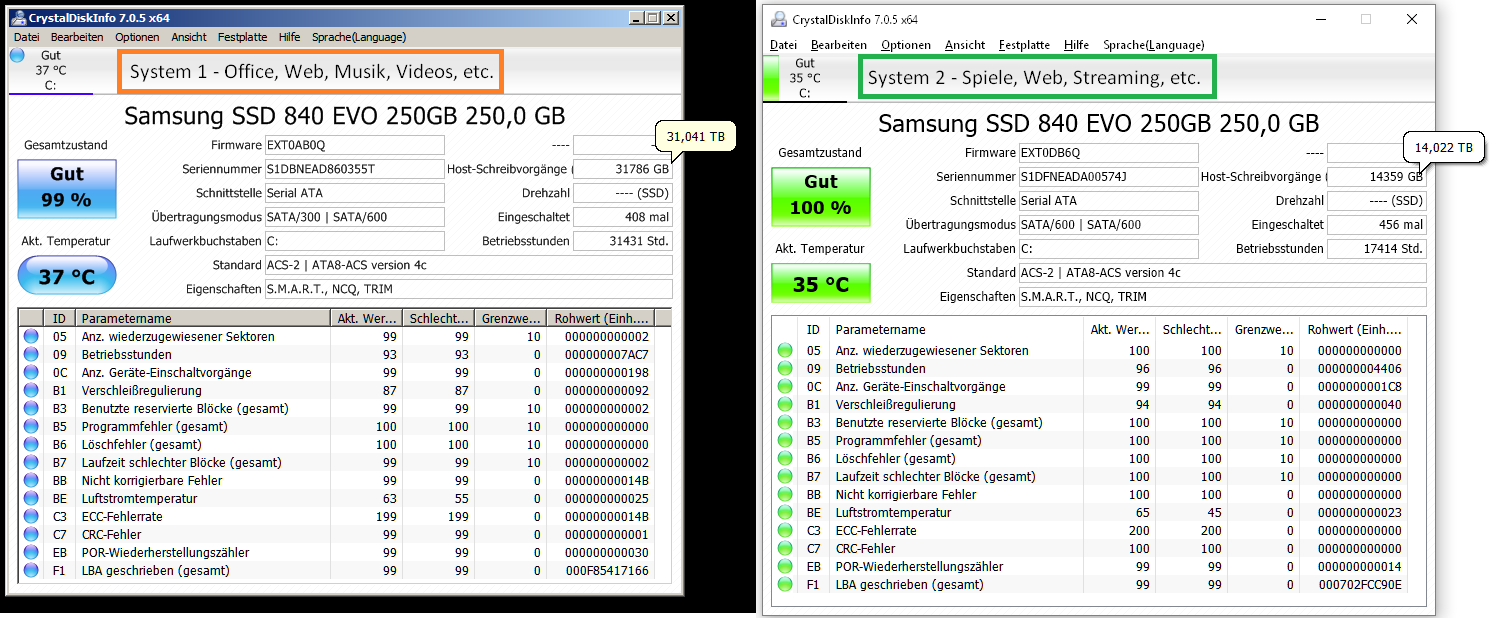Select Anz. Geräte-Einschaltvorgänge row in left window
This screenshot has width=1495, height=620.
coord(345,373)
